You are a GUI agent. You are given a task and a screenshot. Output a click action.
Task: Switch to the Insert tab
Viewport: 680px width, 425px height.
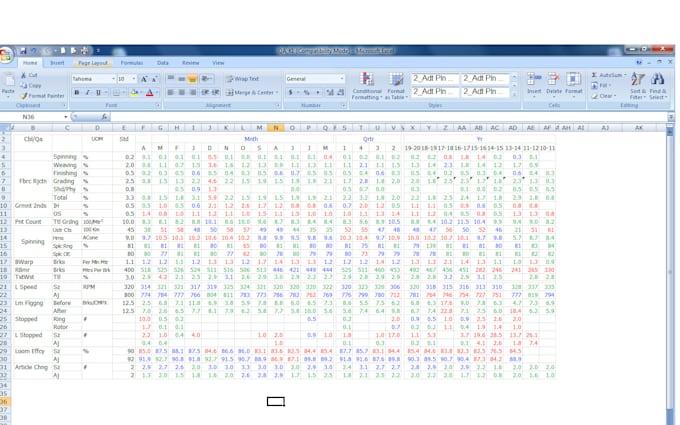click(57, 63)
